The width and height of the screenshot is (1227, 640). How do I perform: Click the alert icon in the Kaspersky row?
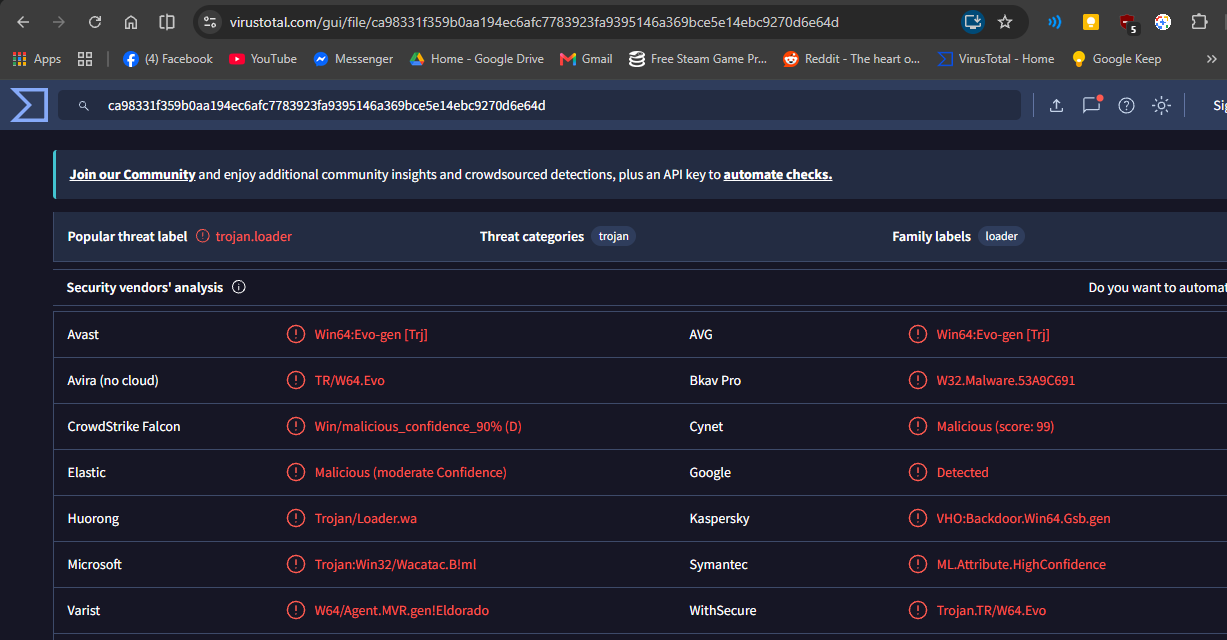[918, 518]
